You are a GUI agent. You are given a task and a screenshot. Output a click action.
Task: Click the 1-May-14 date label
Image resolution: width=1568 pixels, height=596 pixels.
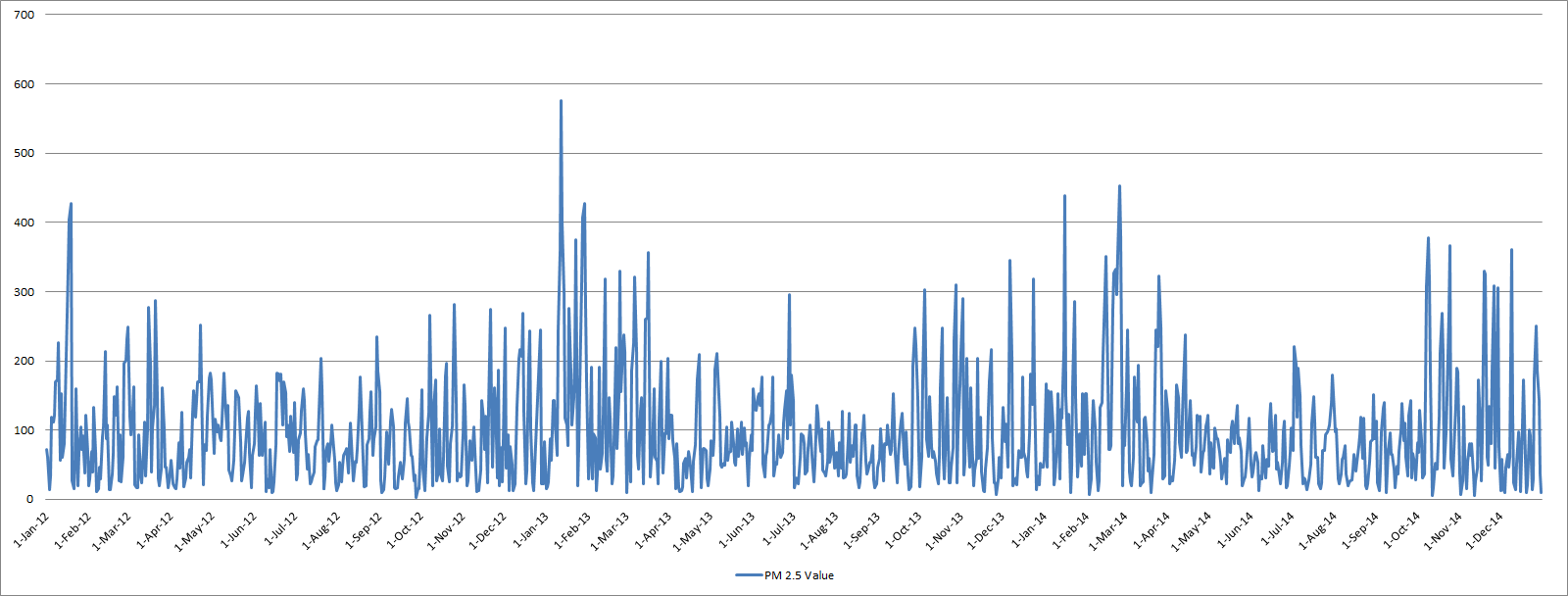coord(1193,529)
